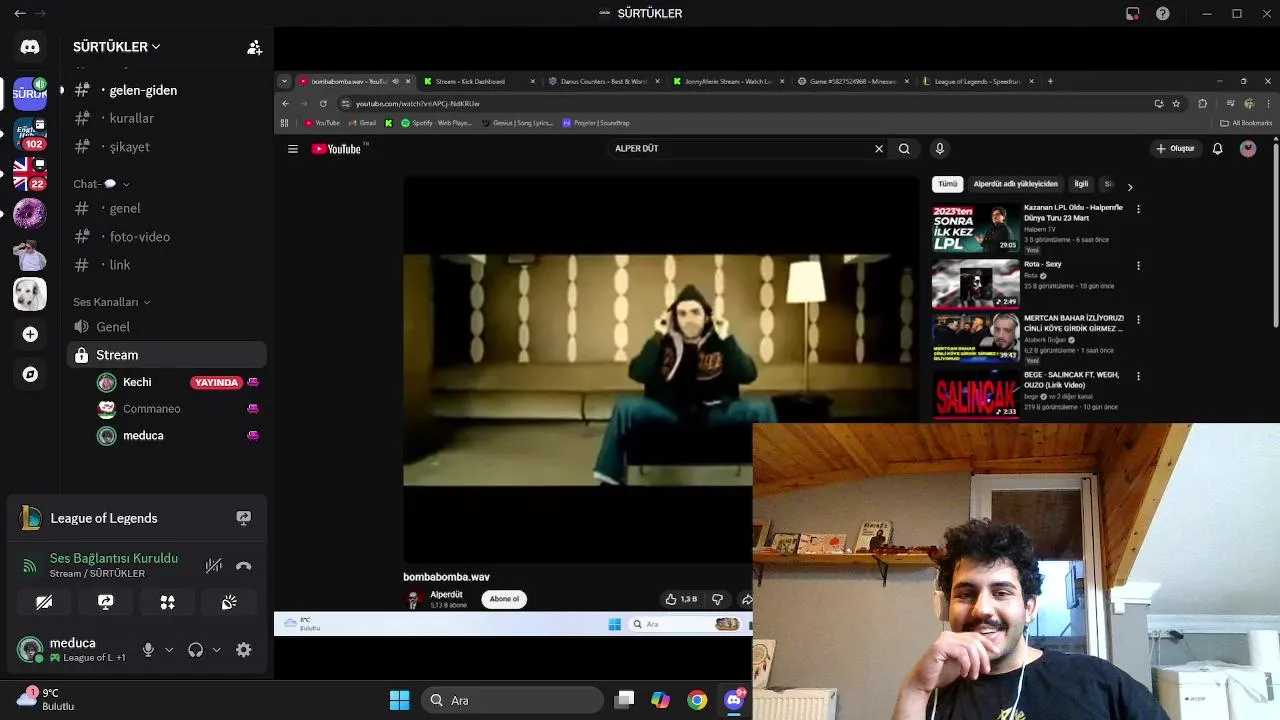Screen dimensions: 1280x720
Task: Open Discover servers compass icon
Action: click(x=30, y=374)
